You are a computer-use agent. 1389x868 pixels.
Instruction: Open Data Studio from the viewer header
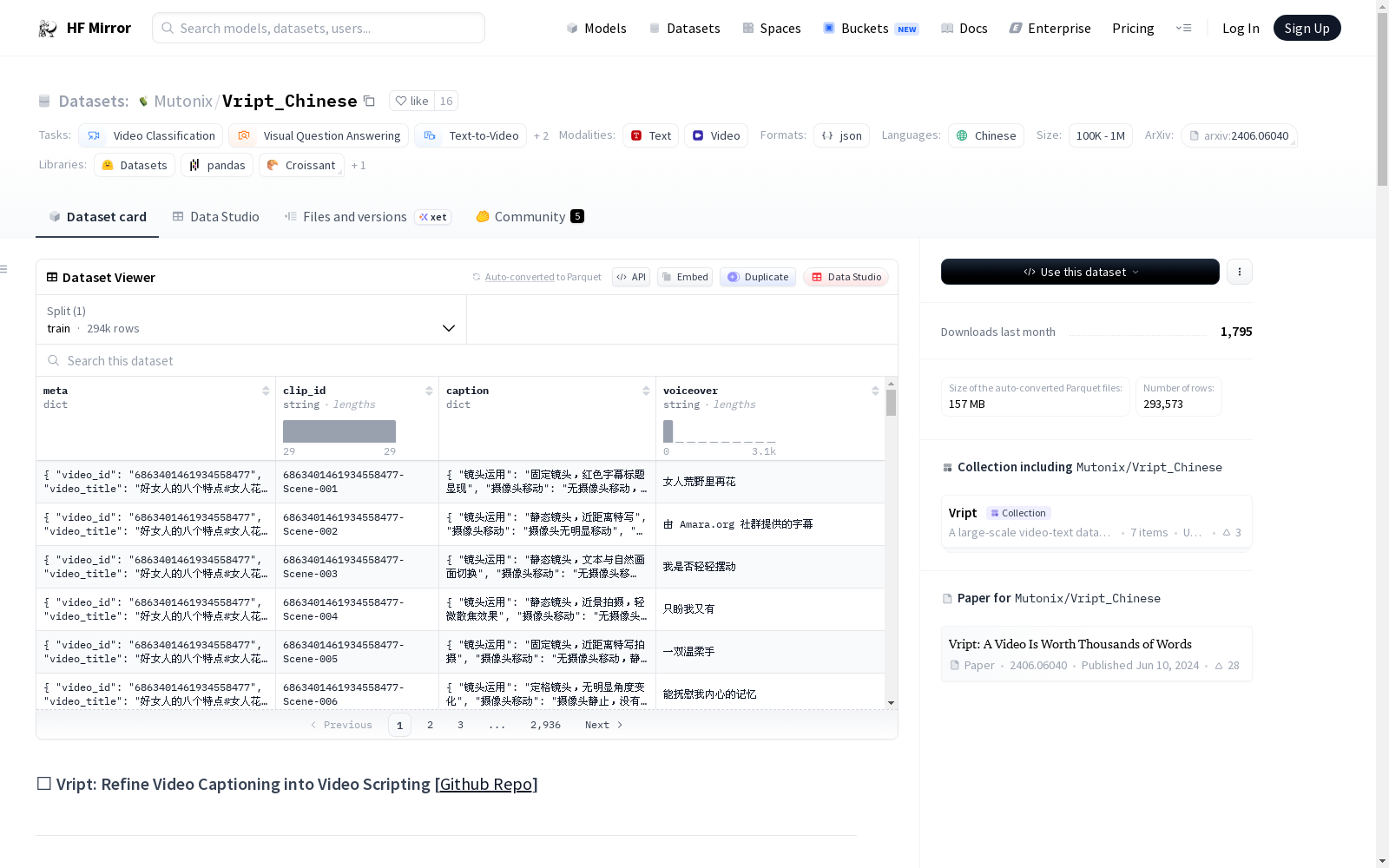pyautogui.click(x=846, y=277)
